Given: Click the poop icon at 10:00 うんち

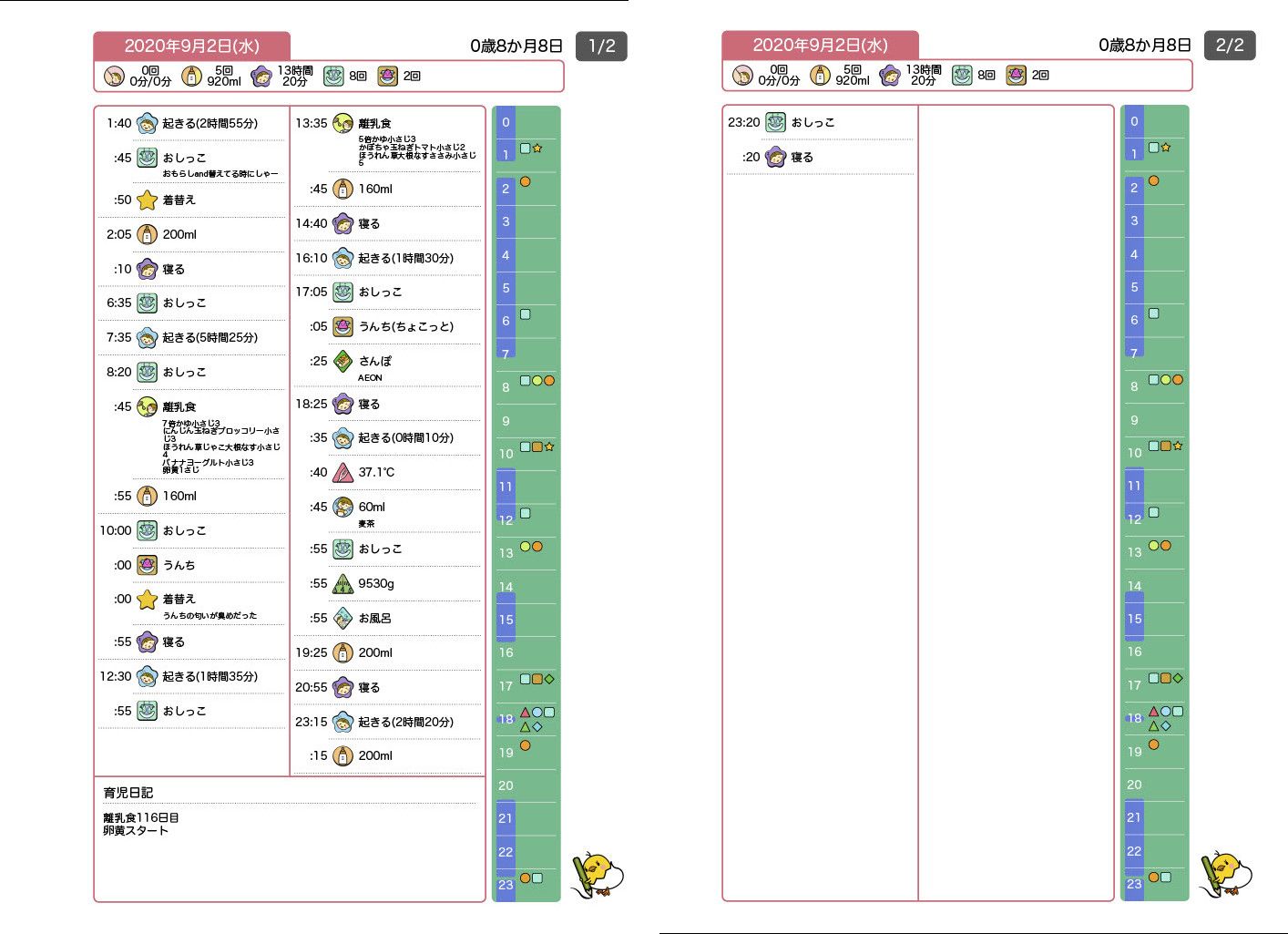Looking at the screenshot, I should click(x=148, y=565).
